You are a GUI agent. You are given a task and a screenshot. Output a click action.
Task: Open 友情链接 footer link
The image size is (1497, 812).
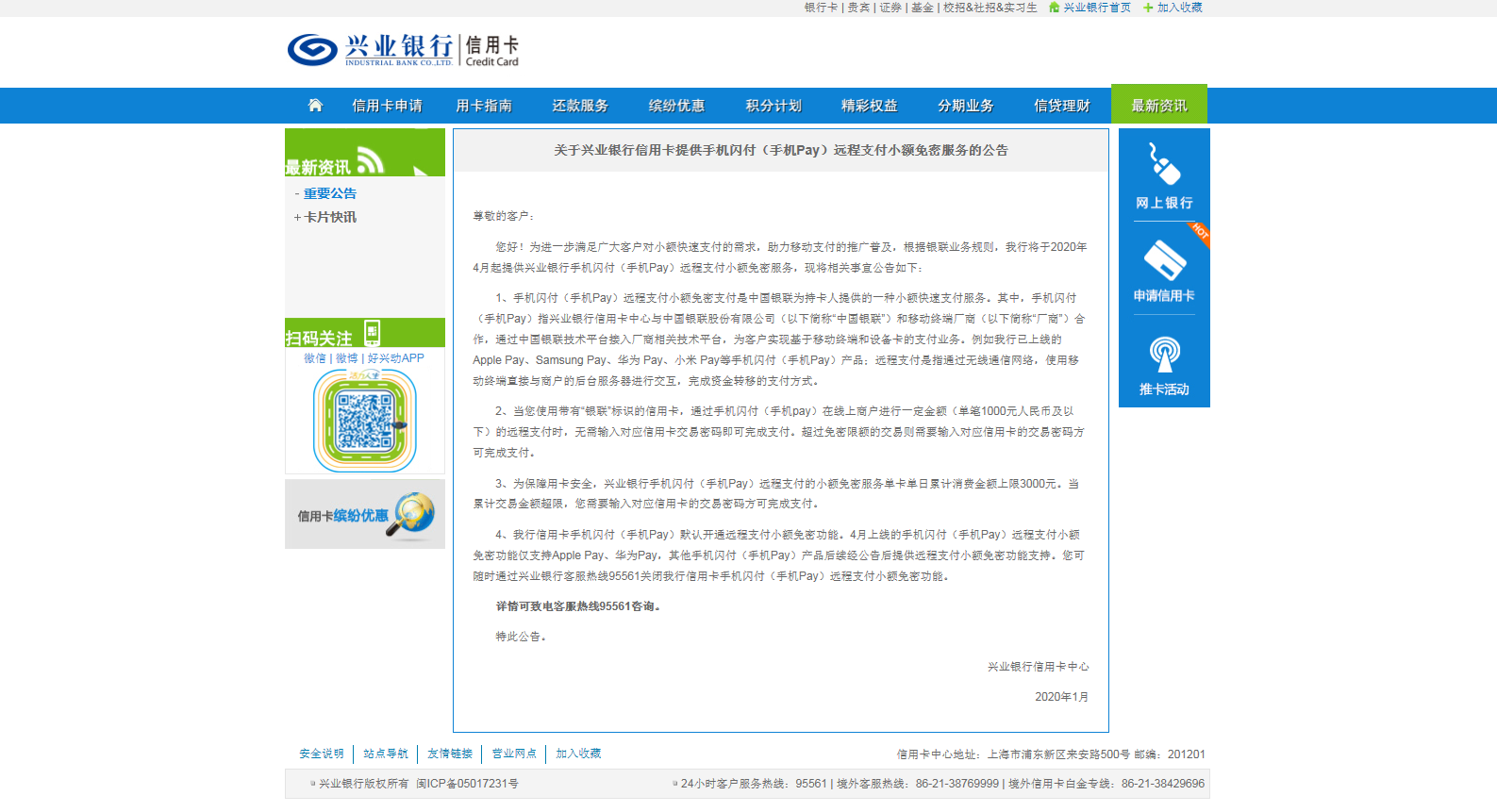pos(450,754)
